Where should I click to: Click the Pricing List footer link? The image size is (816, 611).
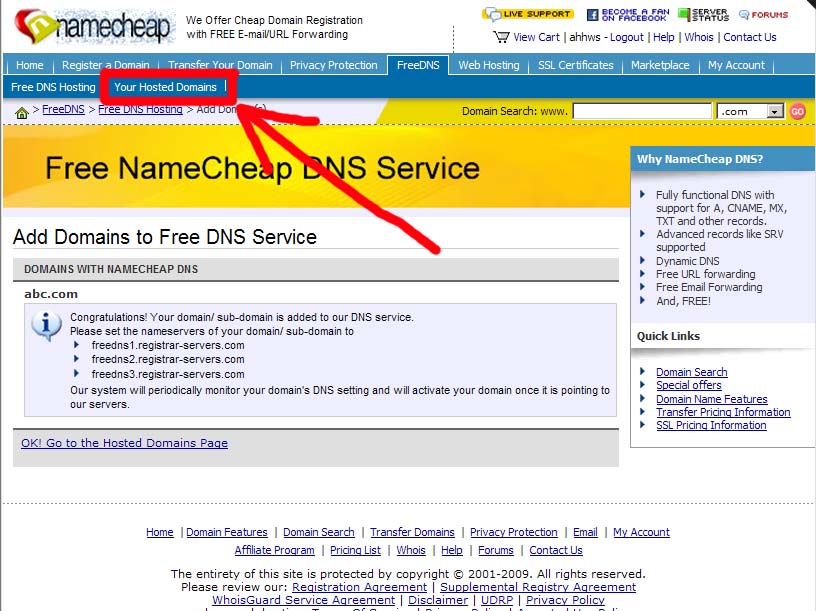[355, 550]
